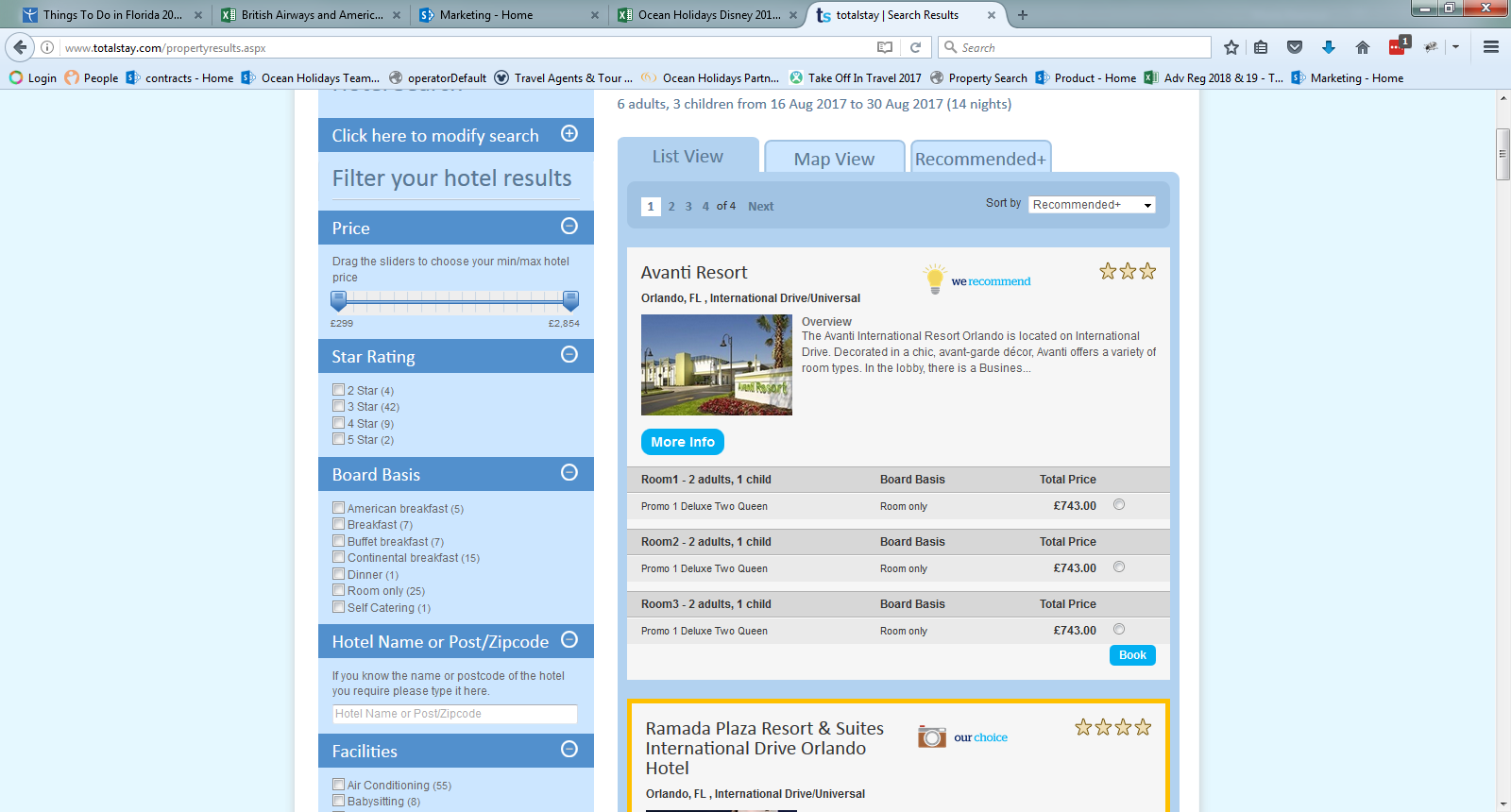Open the toolbar overflow dropdown arrow
The height and width of the screenshot is (812, 1511).
(x=1456, y=47)
